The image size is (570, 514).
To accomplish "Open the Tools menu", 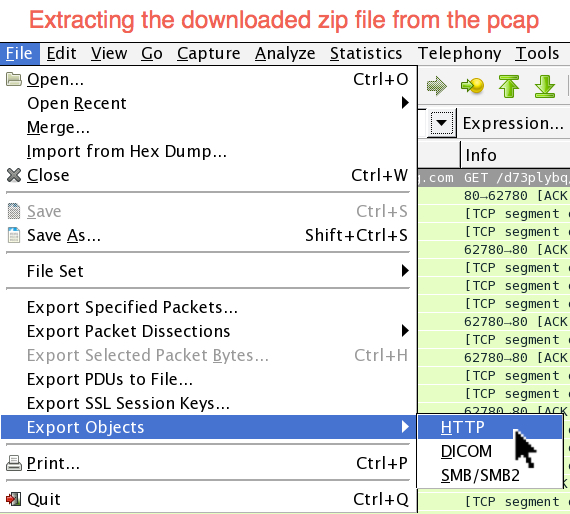I will click(x=537, y=54).
